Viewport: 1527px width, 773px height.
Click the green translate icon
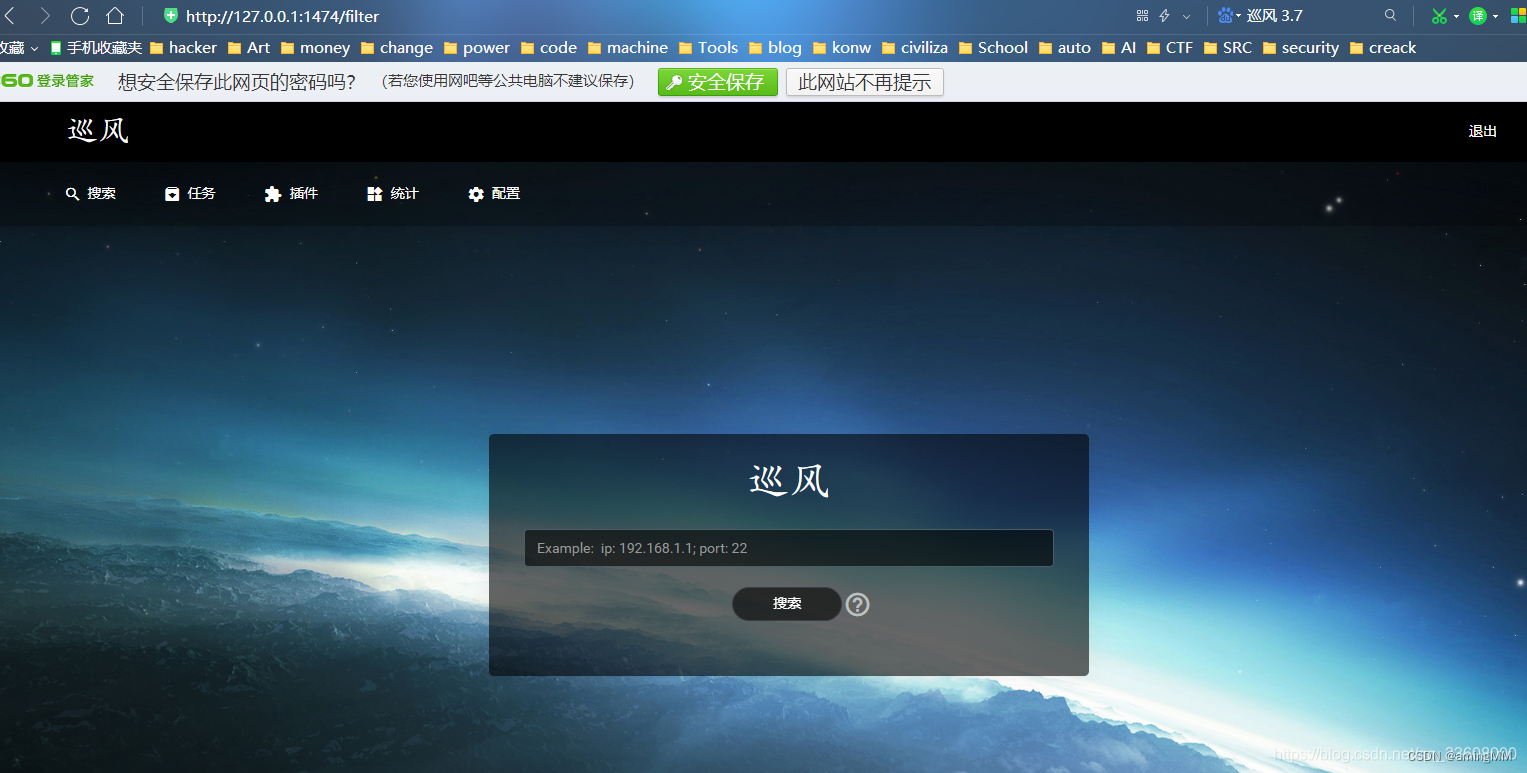point(1477,16)
